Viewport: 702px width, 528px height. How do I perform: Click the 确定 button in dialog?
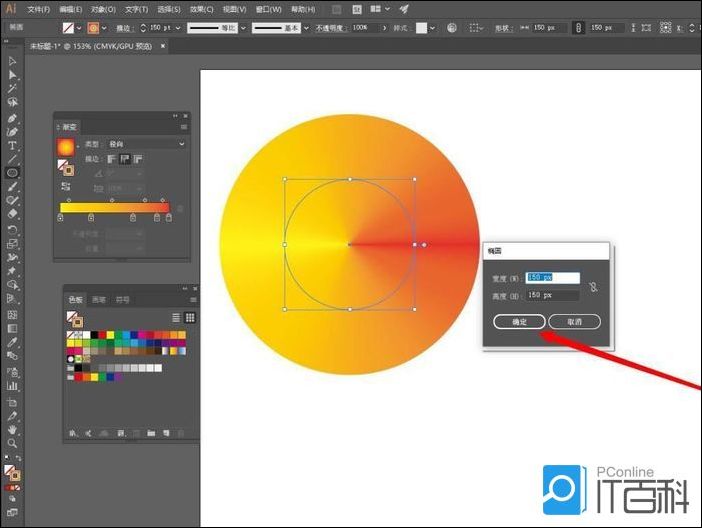519,321
